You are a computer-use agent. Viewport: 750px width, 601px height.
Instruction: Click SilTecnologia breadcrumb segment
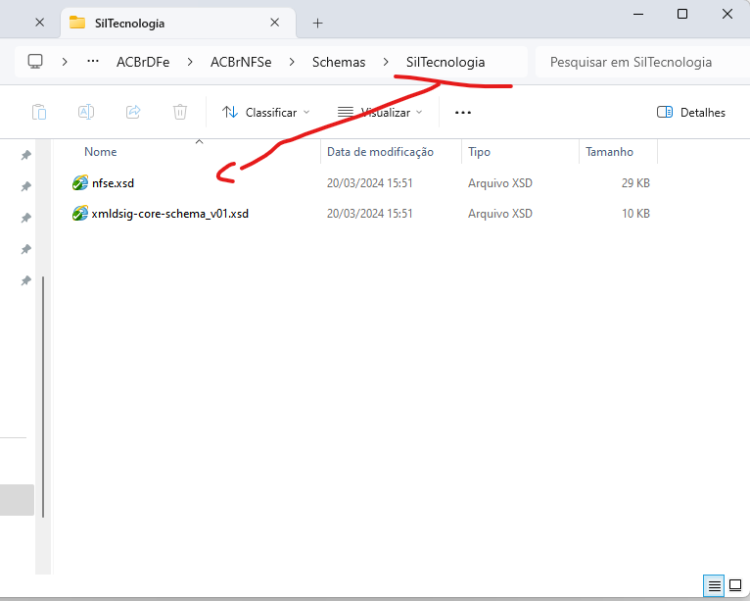click(x=445, y=62)
